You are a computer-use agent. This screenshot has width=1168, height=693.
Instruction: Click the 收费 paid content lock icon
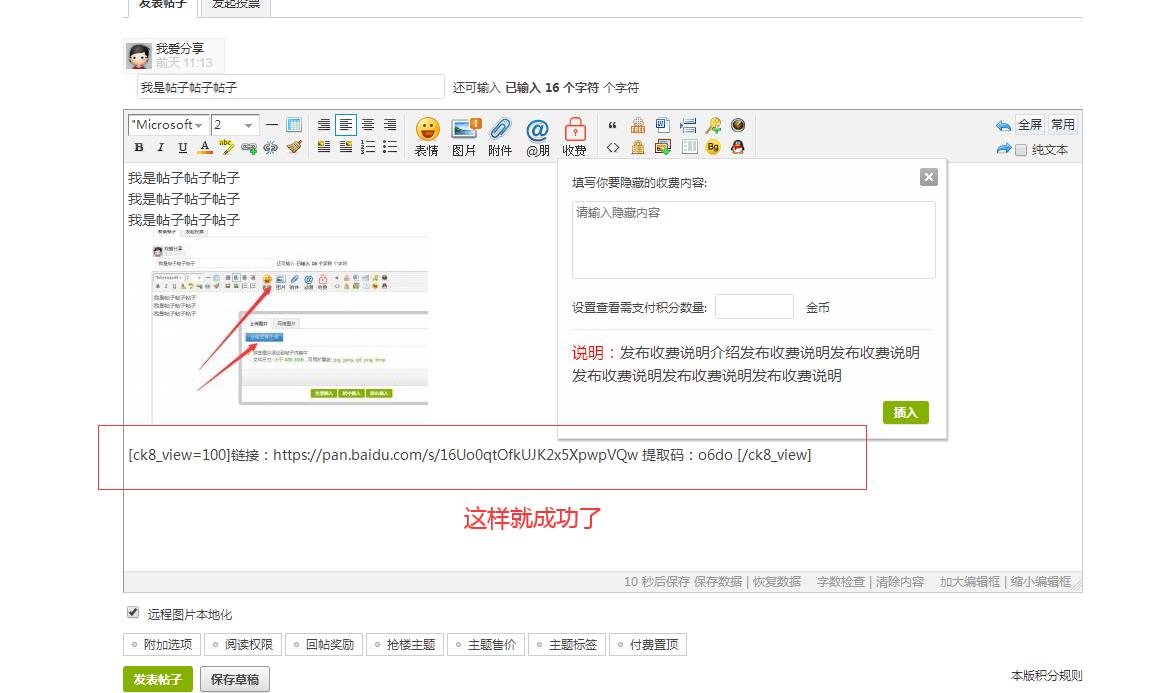click(x=574, y=136)
